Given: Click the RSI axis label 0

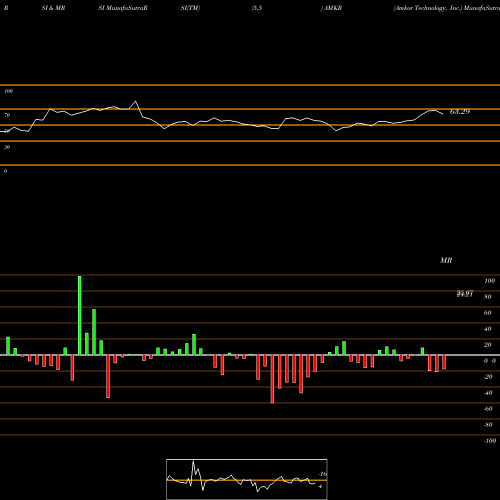Looking at the screenshot, I should tap(5, 171).
